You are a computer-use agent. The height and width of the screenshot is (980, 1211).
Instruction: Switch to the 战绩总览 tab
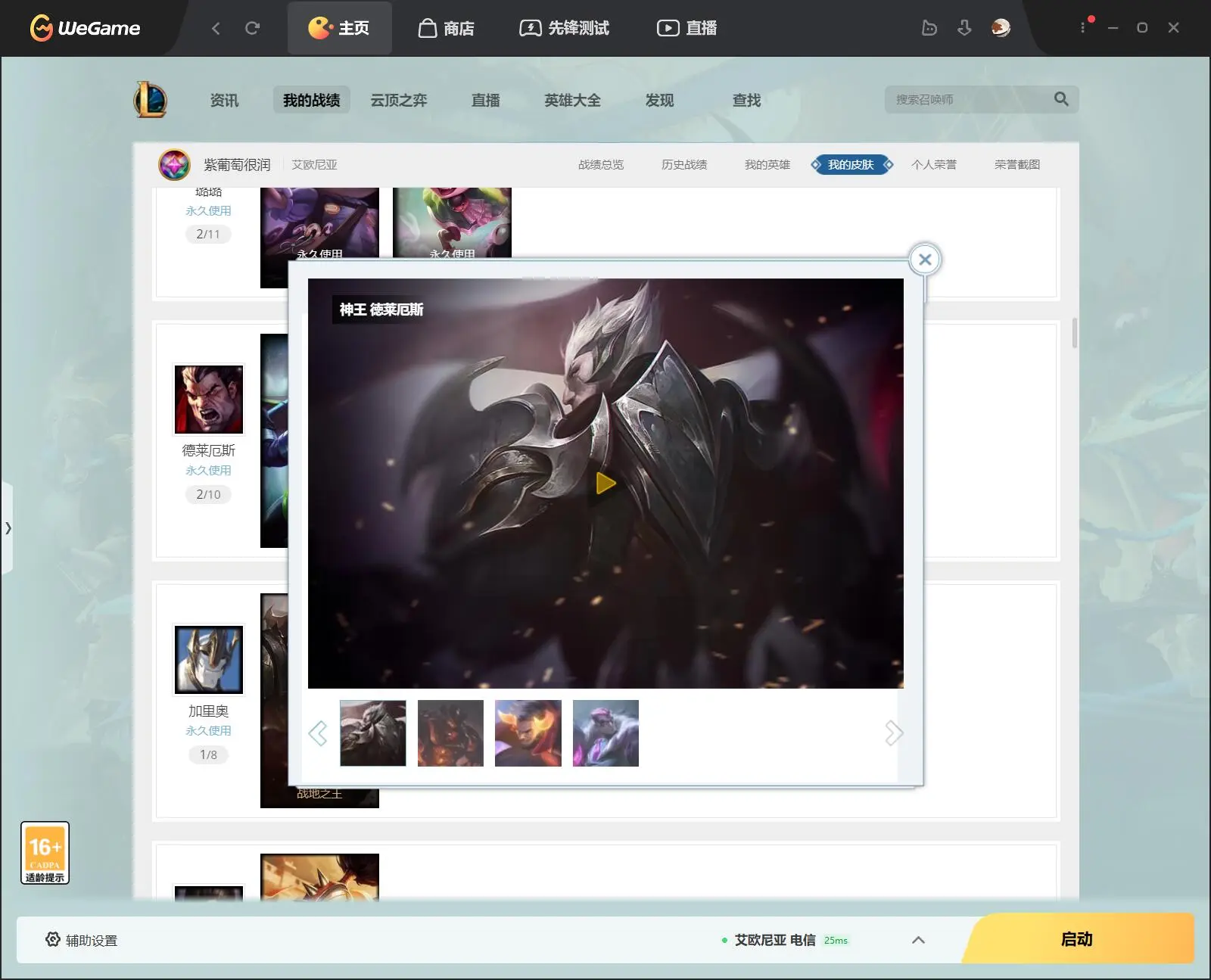tap(601, 164)
